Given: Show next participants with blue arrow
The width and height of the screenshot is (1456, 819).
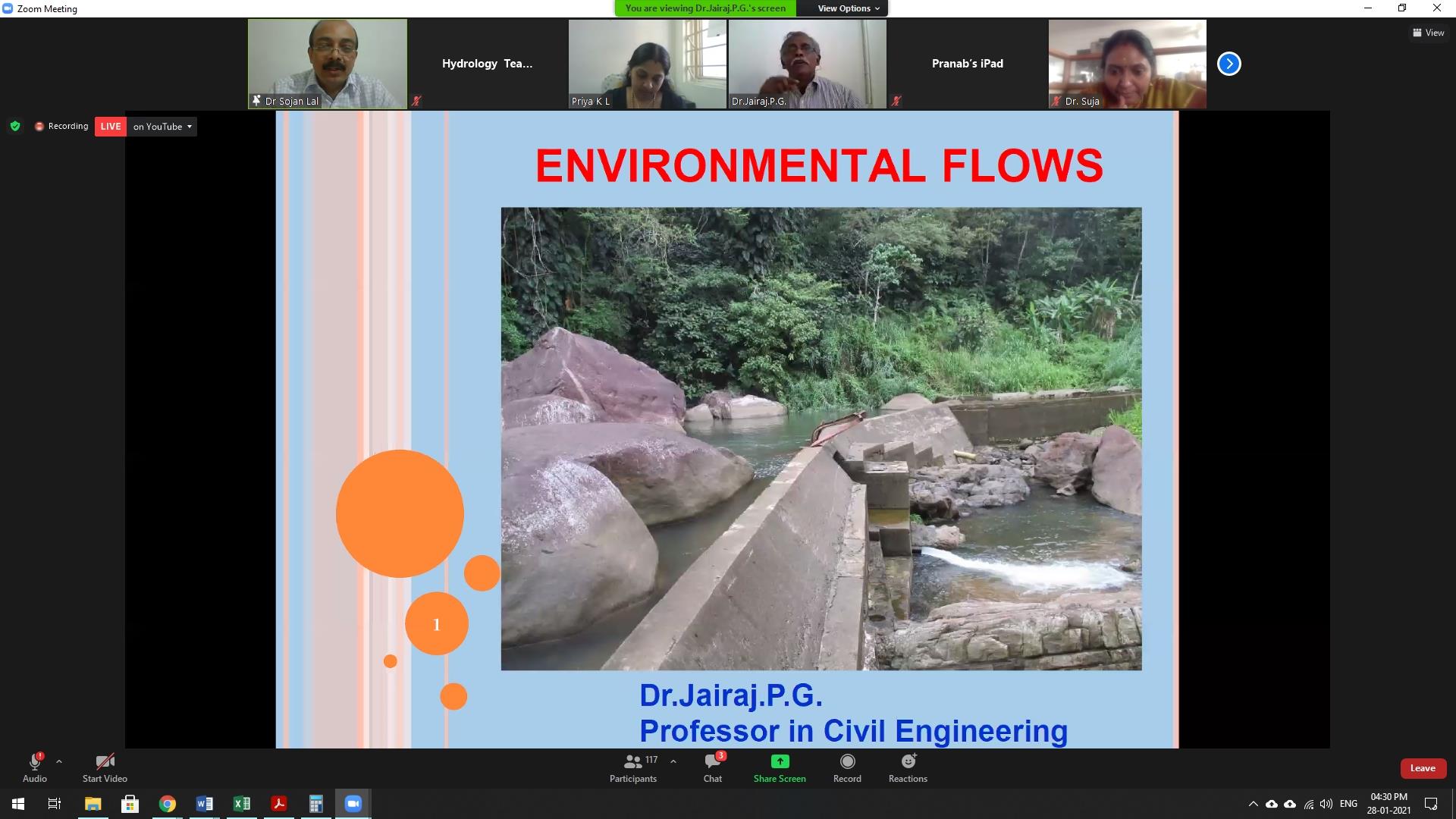Looking at the screenshot, I should click(x=1228, y=64).
